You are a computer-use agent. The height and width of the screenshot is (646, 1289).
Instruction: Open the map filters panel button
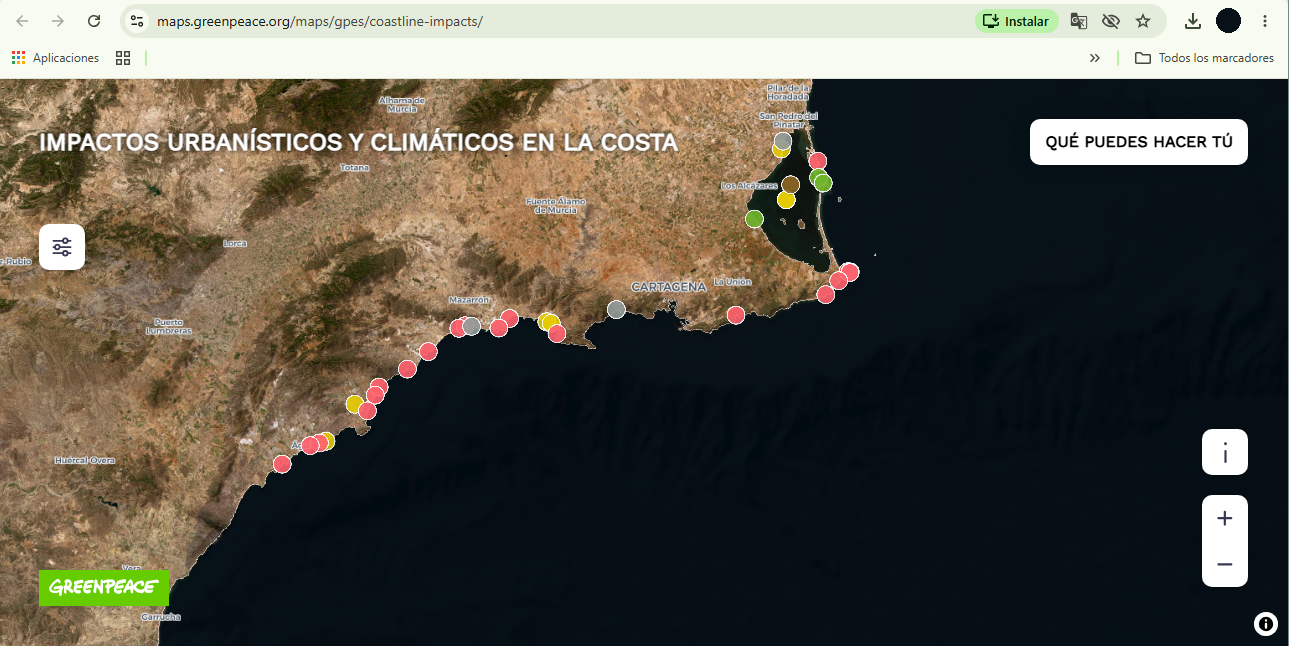click(62, 247)
